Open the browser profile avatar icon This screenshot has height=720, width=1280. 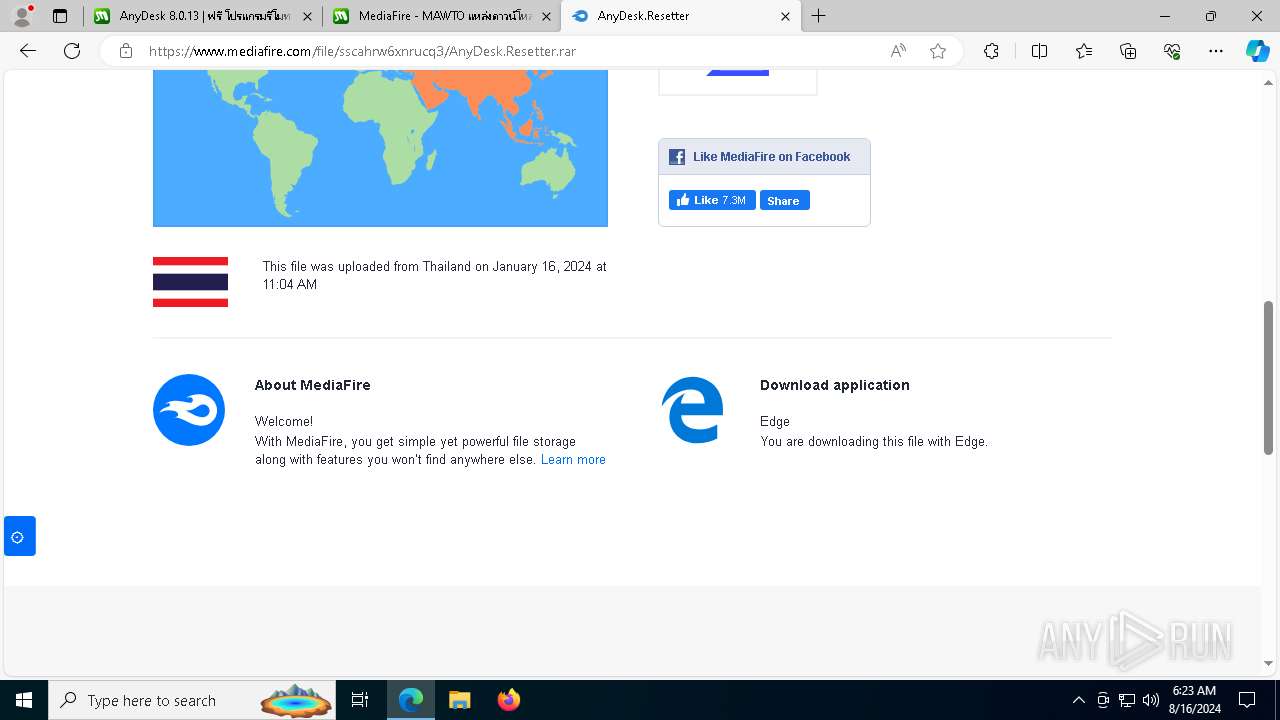pos(21,16)
